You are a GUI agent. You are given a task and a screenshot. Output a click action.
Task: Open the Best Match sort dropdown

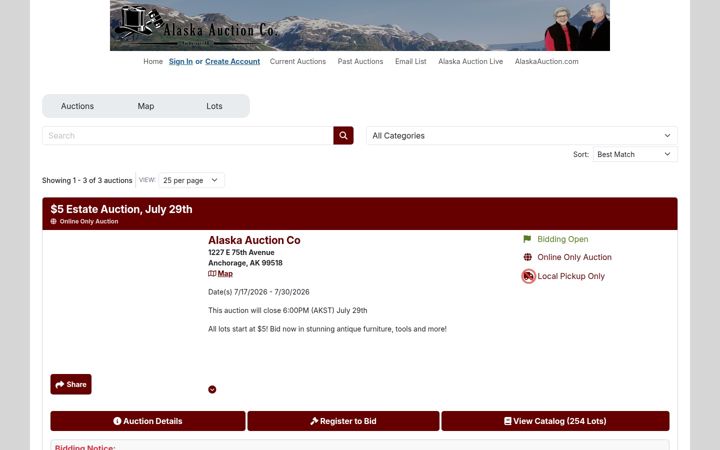click(635, 154)
